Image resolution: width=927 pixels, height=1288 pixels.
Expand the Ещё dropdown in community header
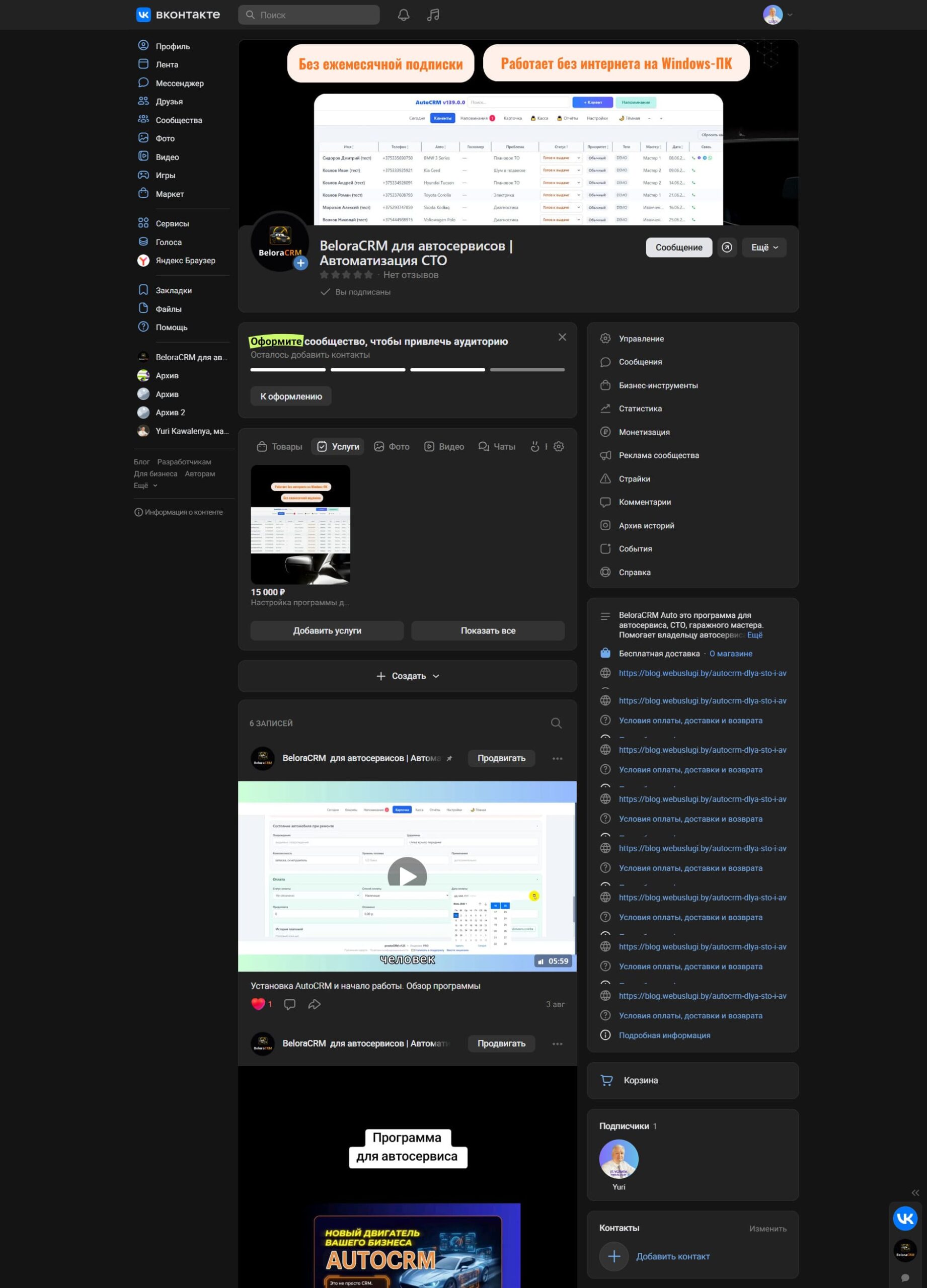(x=764, y=247)
